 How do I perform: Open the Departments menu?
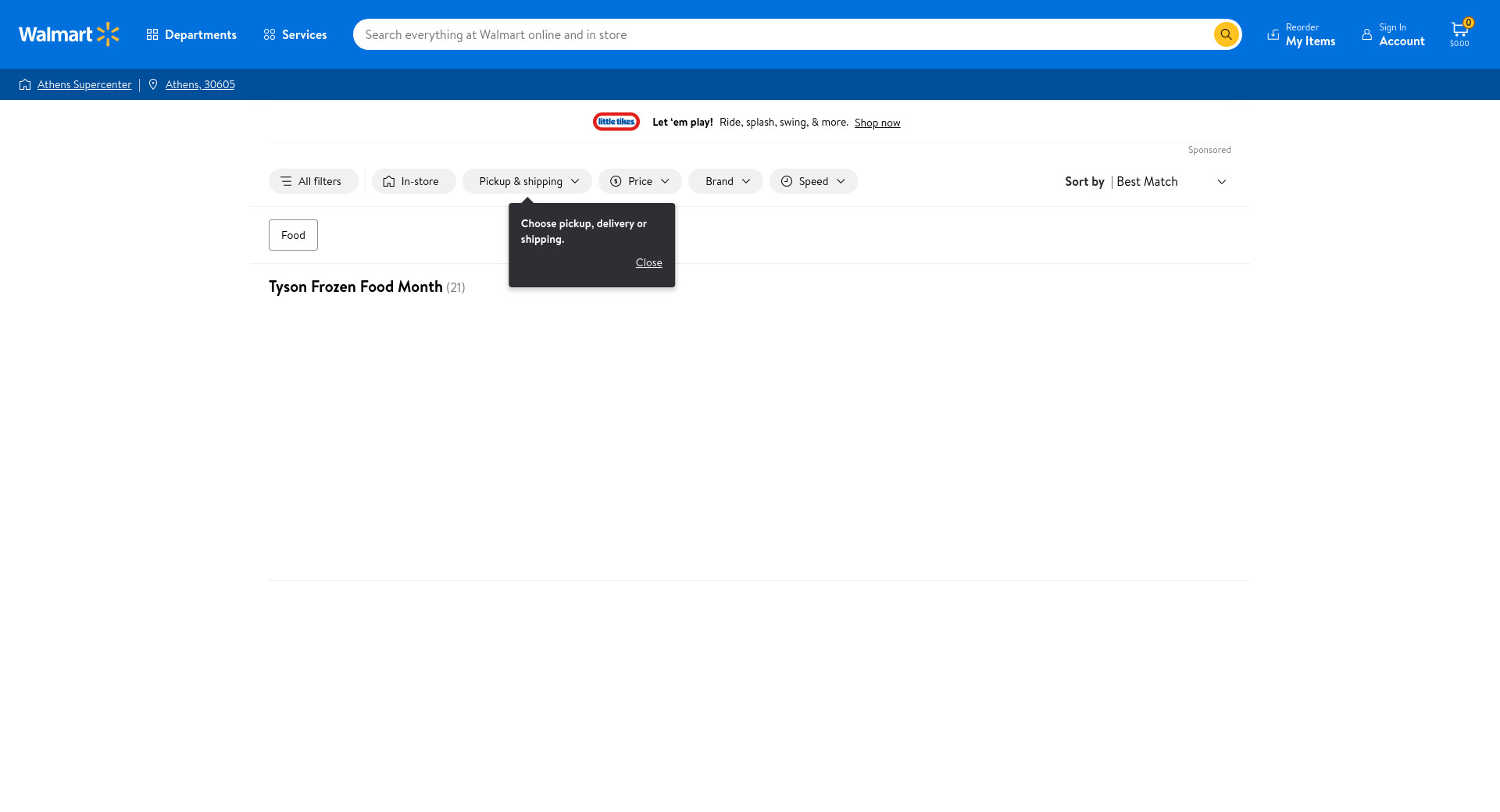pos(191,34)
